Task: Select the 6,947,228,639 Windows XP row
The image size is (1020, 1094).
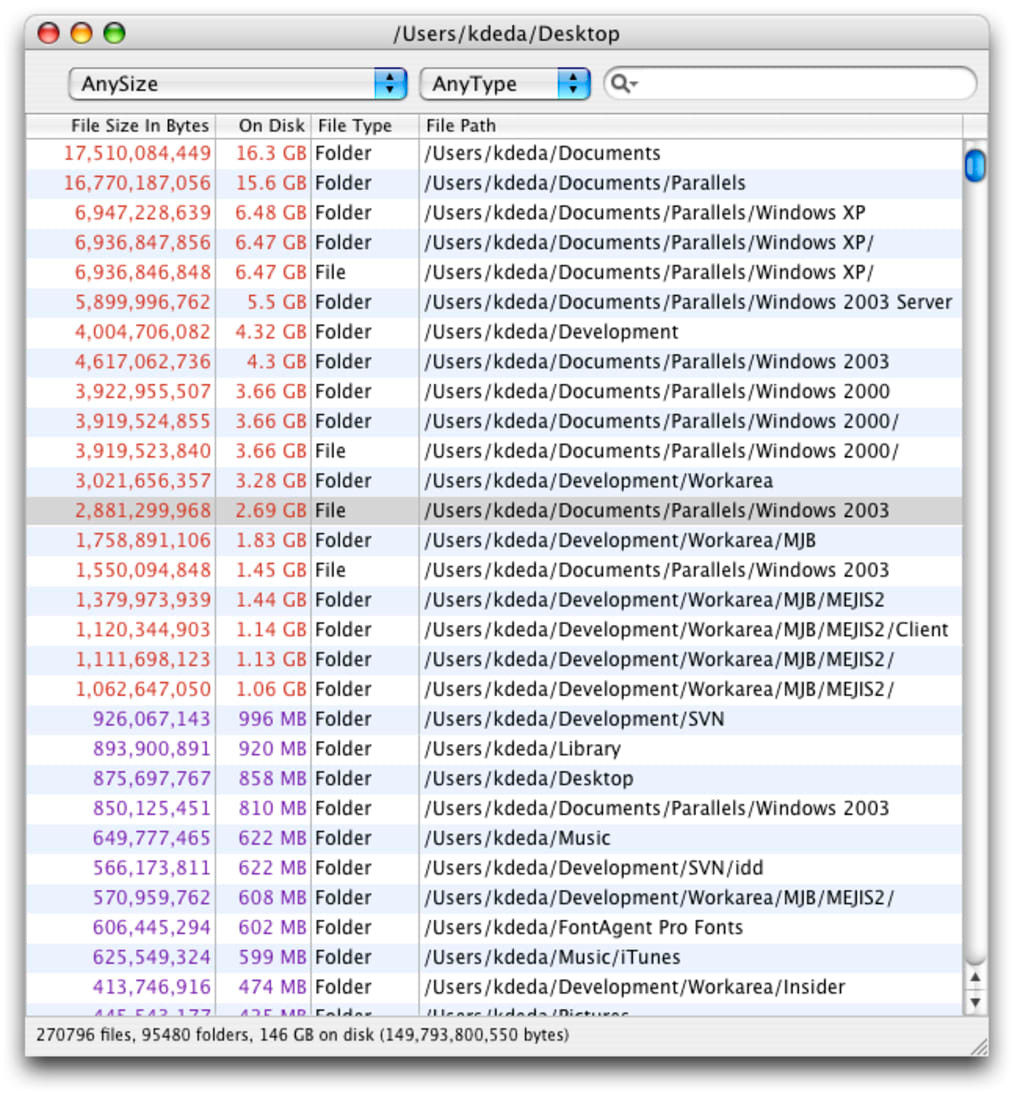Action: click(x=494, y=213)
